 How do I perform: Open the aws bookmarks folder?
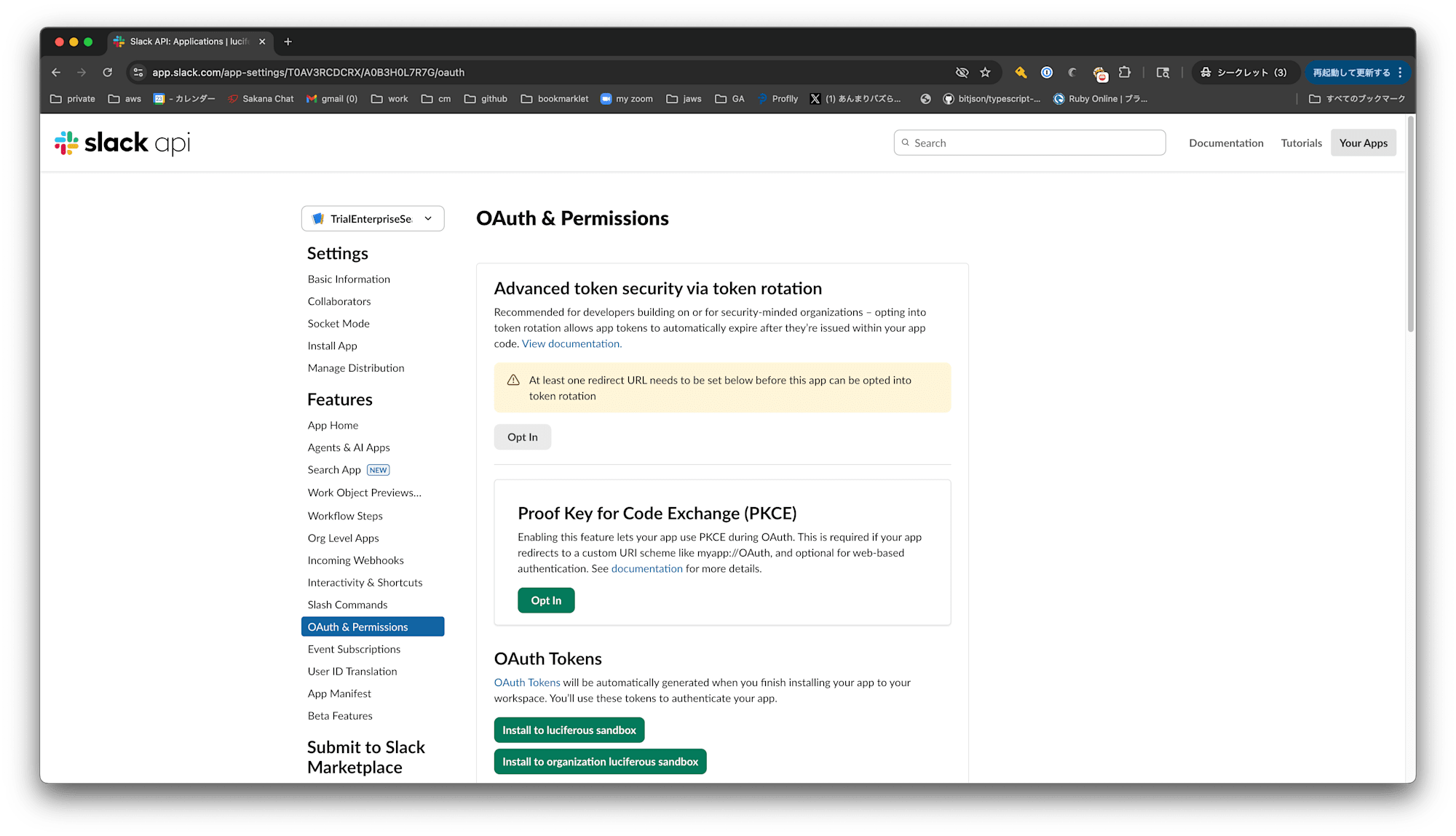click(x=124, y=99)
